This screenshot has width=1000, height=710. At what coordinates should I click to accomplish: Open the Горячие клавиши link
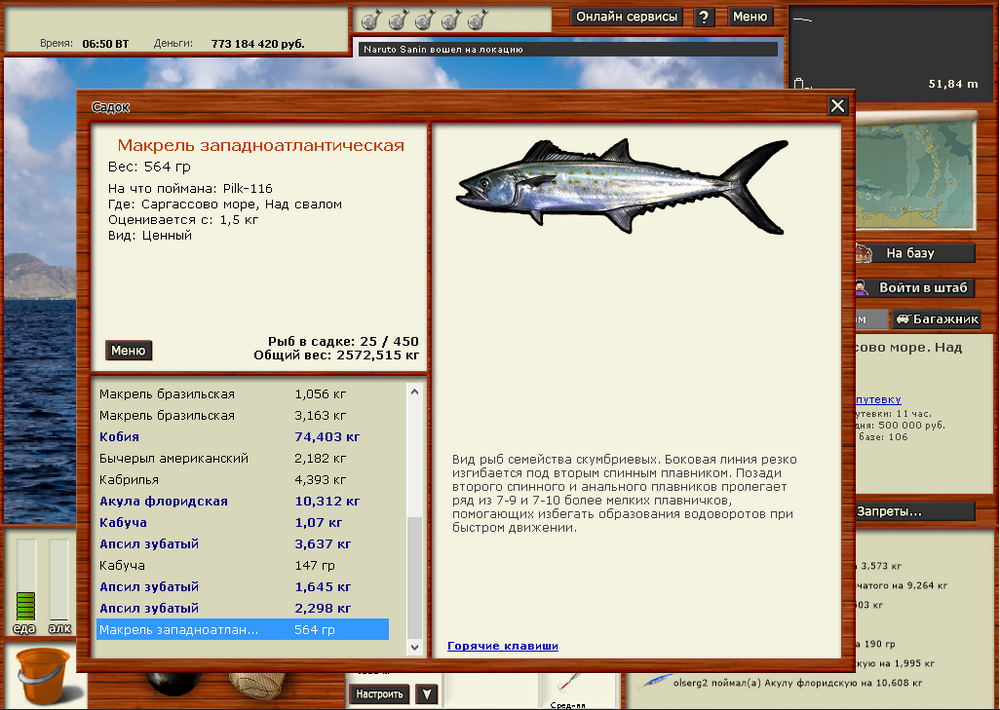coord(502,646)
